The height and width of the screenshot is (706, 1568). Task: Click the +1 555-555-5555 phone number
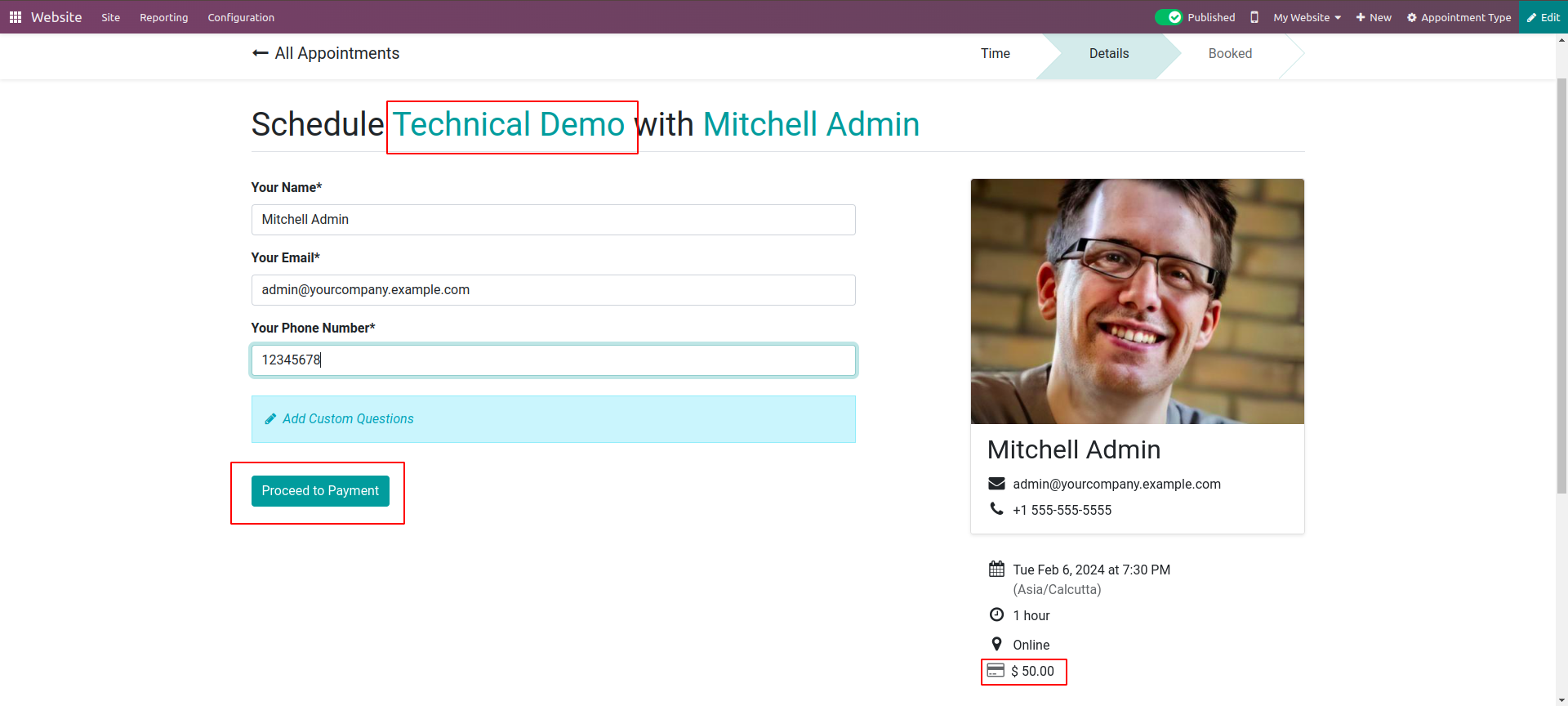(1062, 510)
